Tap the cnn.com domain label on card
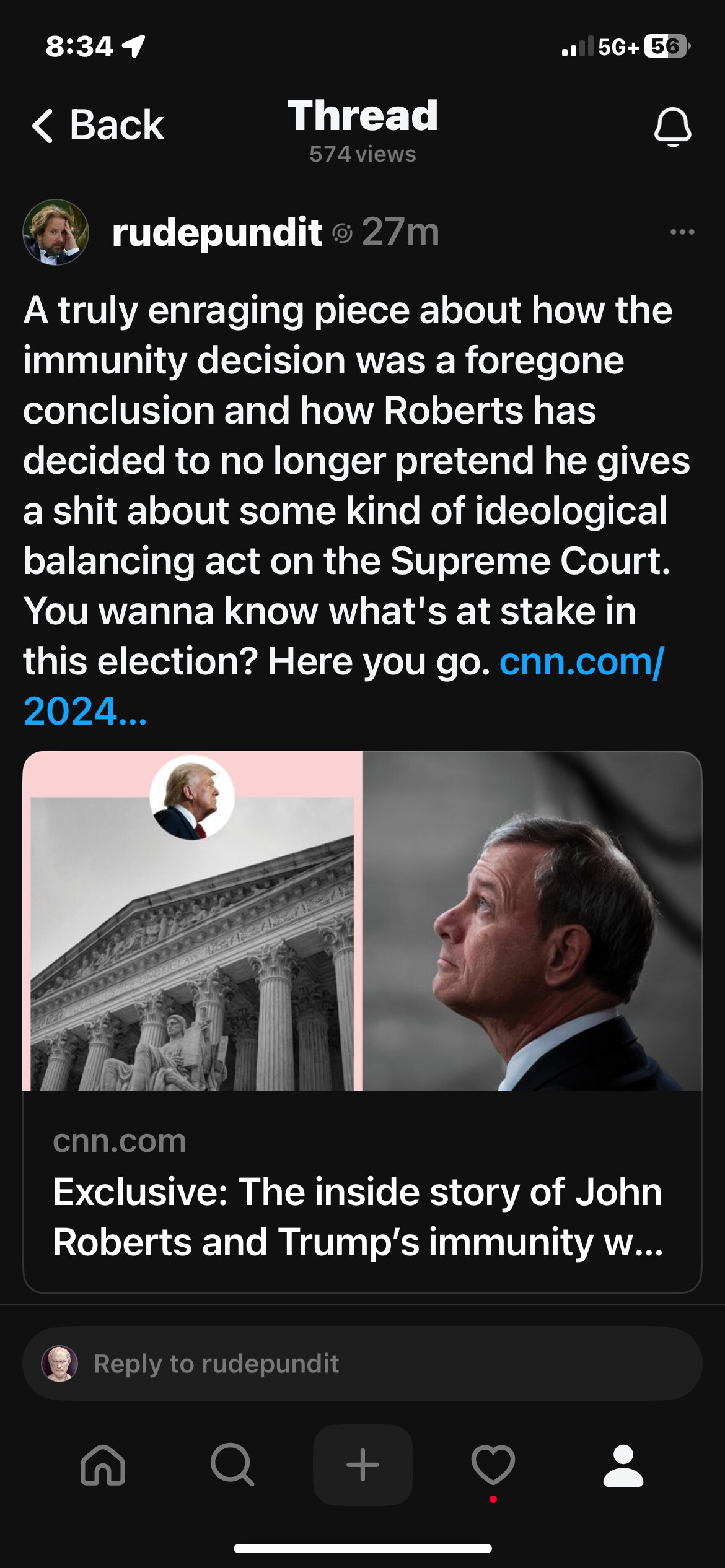Image resolution: width=725 pixels, height=1568 pixels. [x=120, y=1141]
